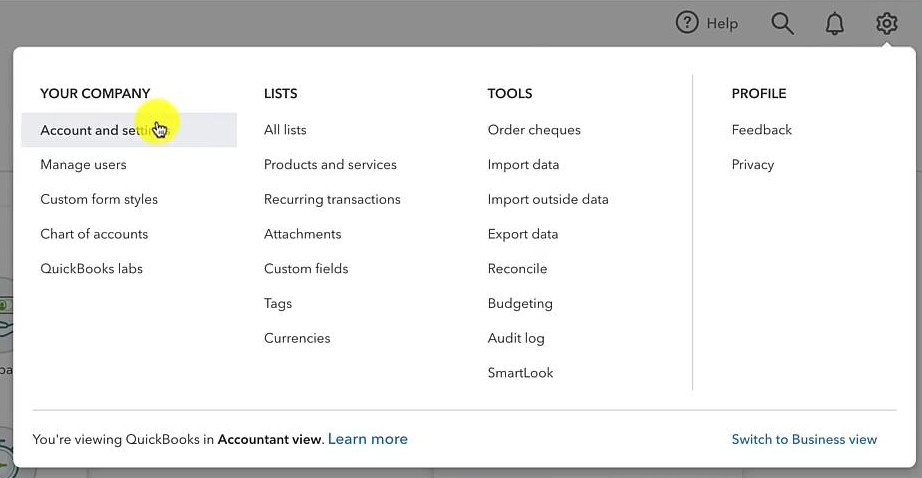Open the Reconcile tool
Viewport: 922px width, 478px height.
pos(517,269)
